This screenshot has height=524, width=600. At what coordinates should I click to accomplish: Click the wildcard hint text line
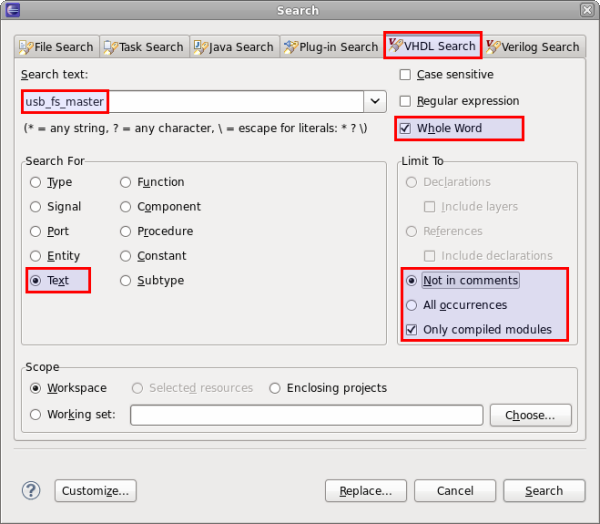[x=195, y=128]
